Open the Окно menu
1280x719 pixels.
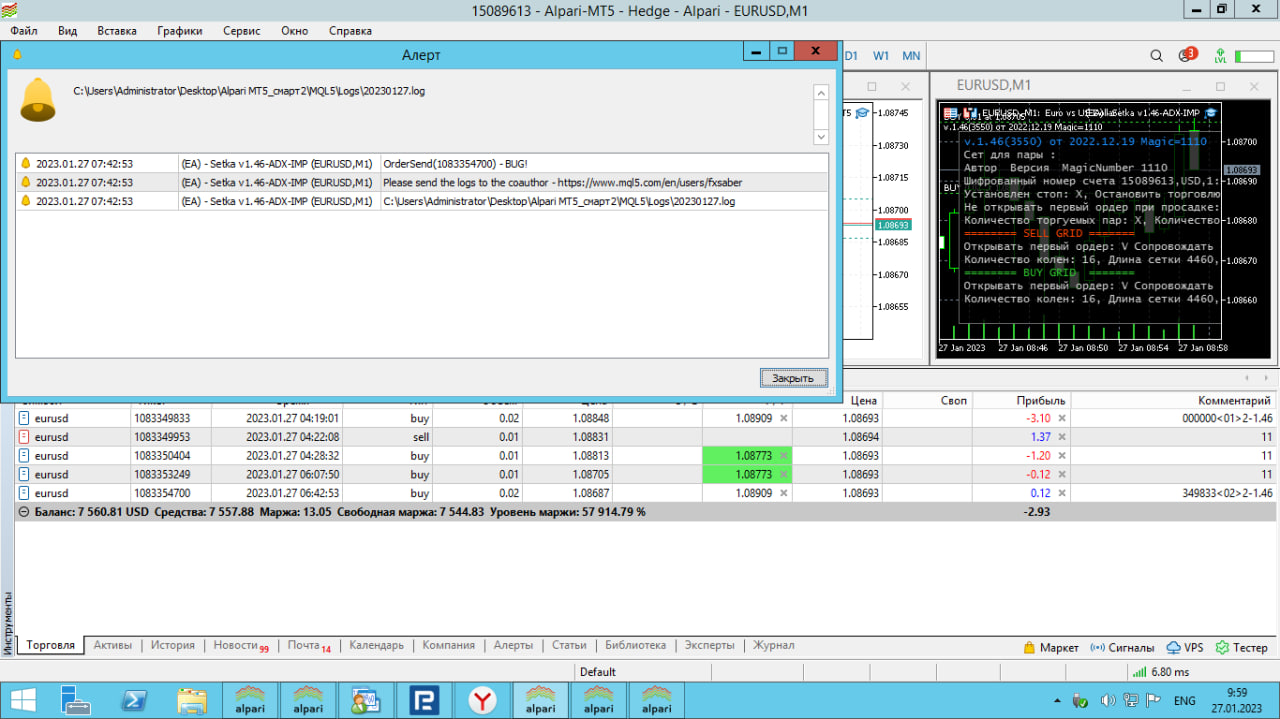295,31
